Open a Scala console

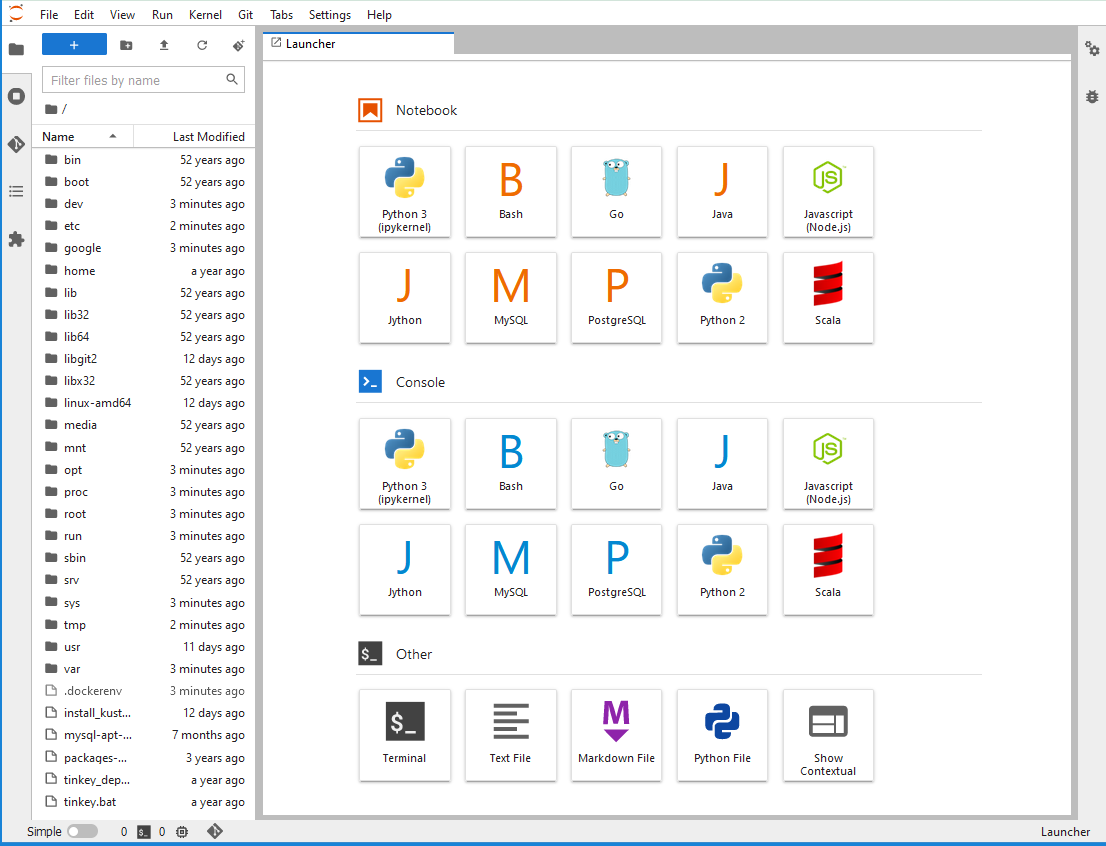(x=828, y=569)
